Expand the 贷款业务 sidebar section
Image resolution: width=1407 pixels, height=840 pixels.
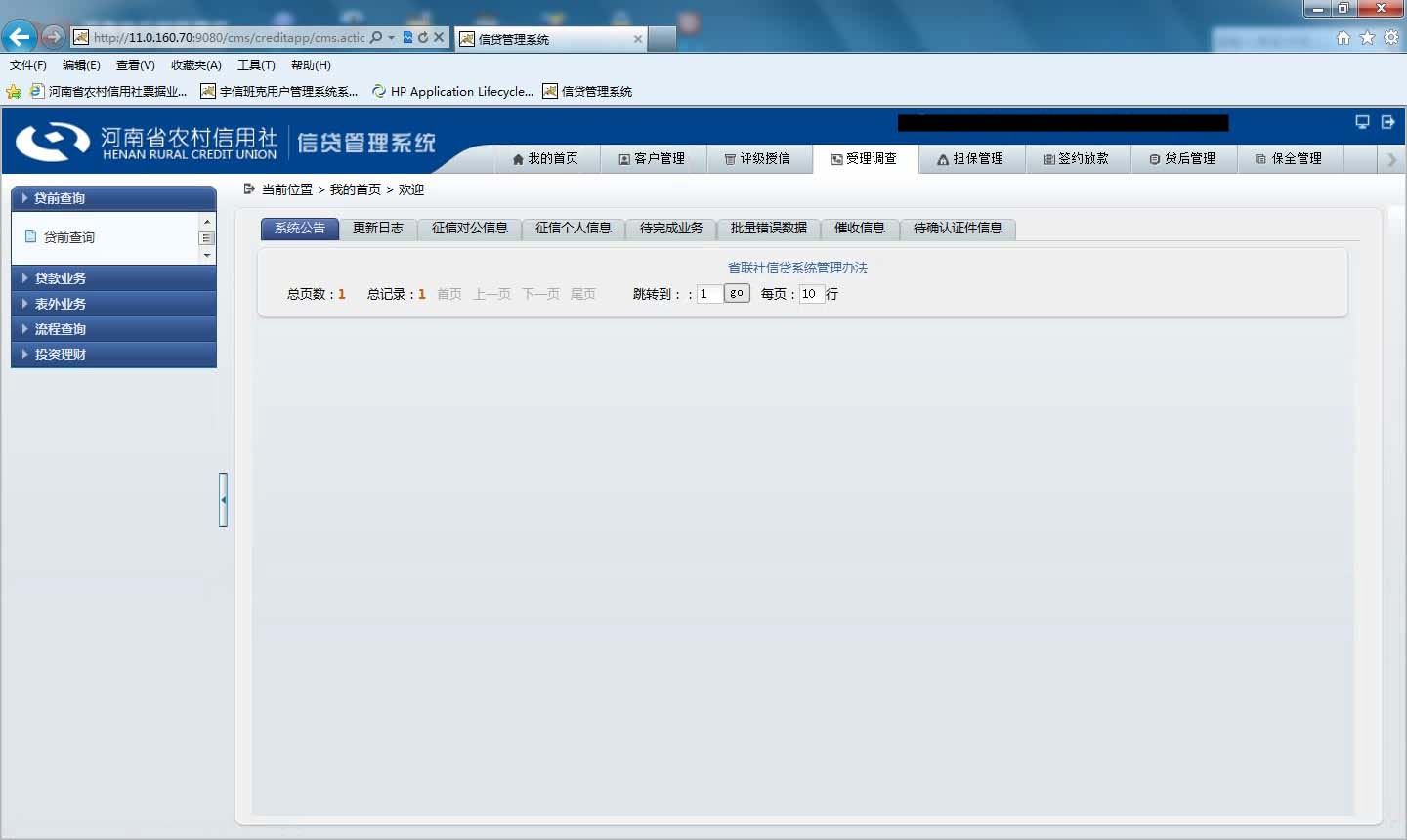113,278
